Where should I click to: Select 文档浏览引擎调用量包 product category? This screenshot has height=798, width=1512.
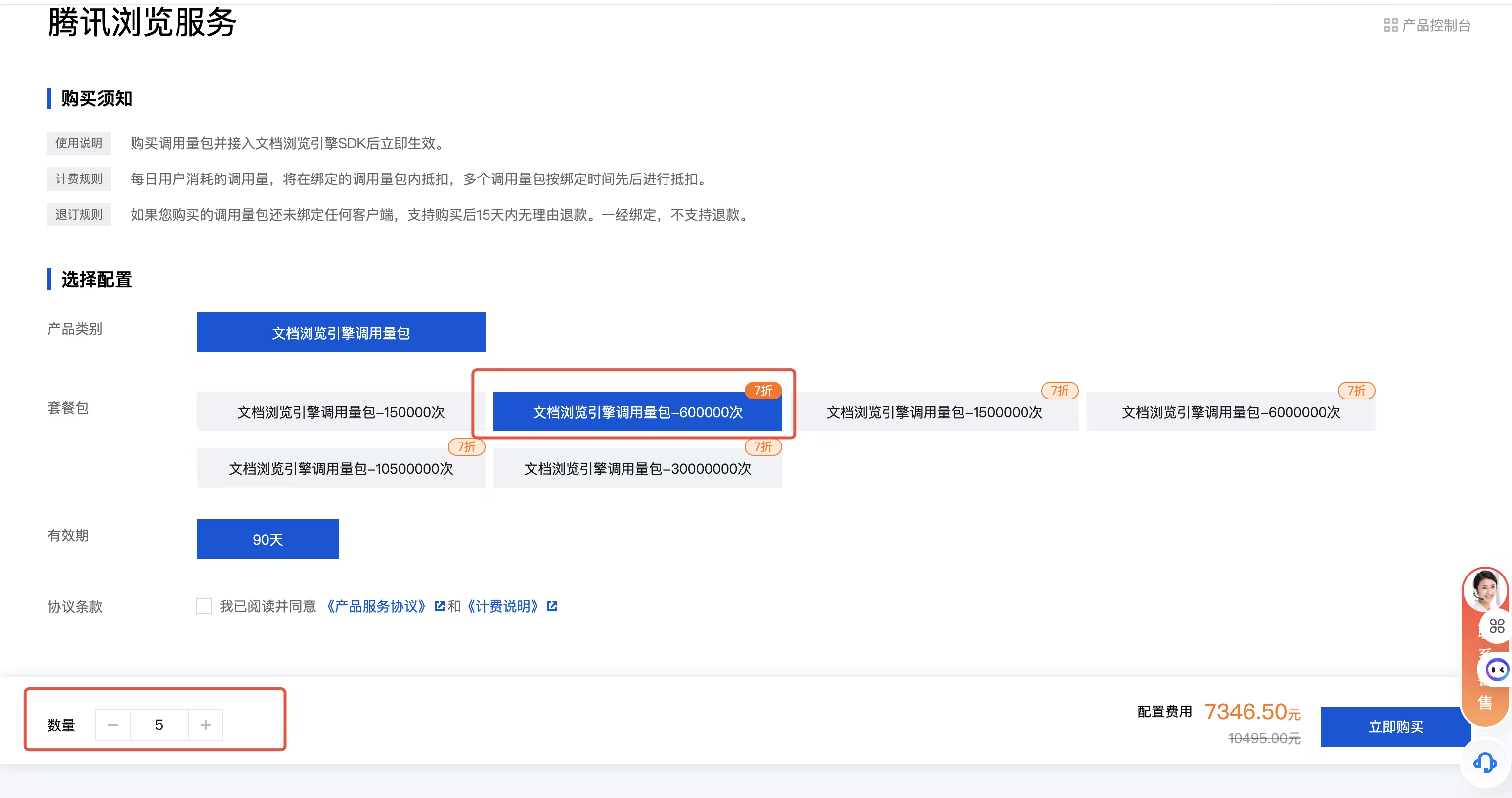341,332
